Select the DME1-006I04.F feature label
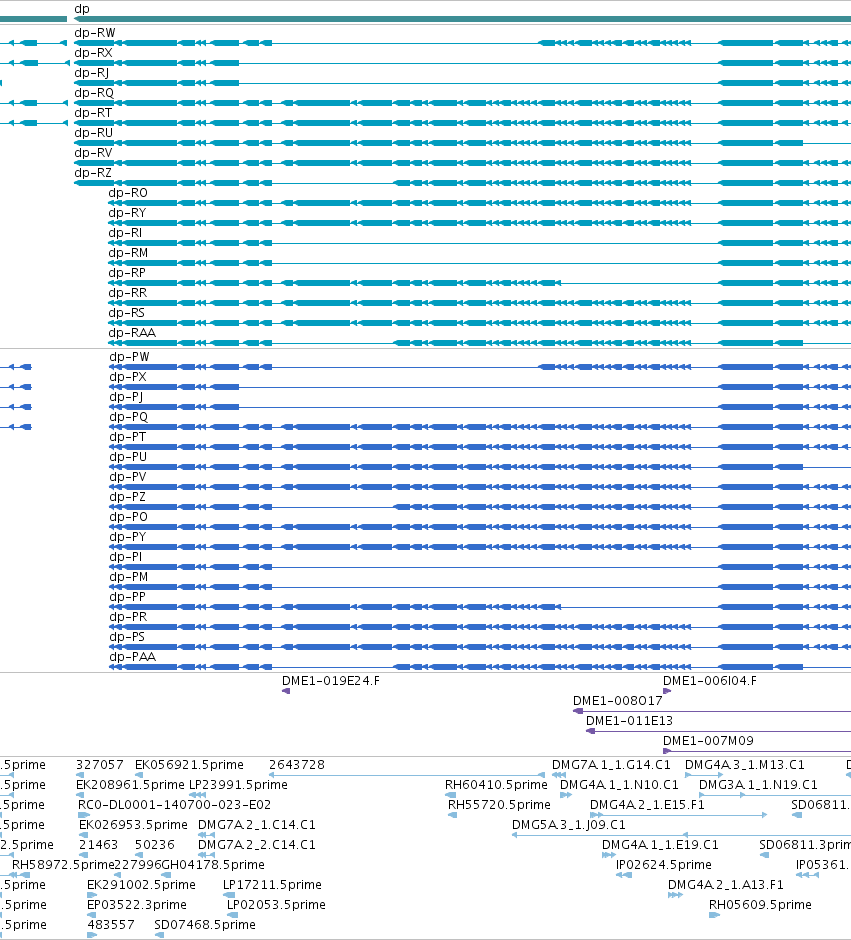Image resolution: width=851 pixels, height=940 pixels. click(710, 680)
